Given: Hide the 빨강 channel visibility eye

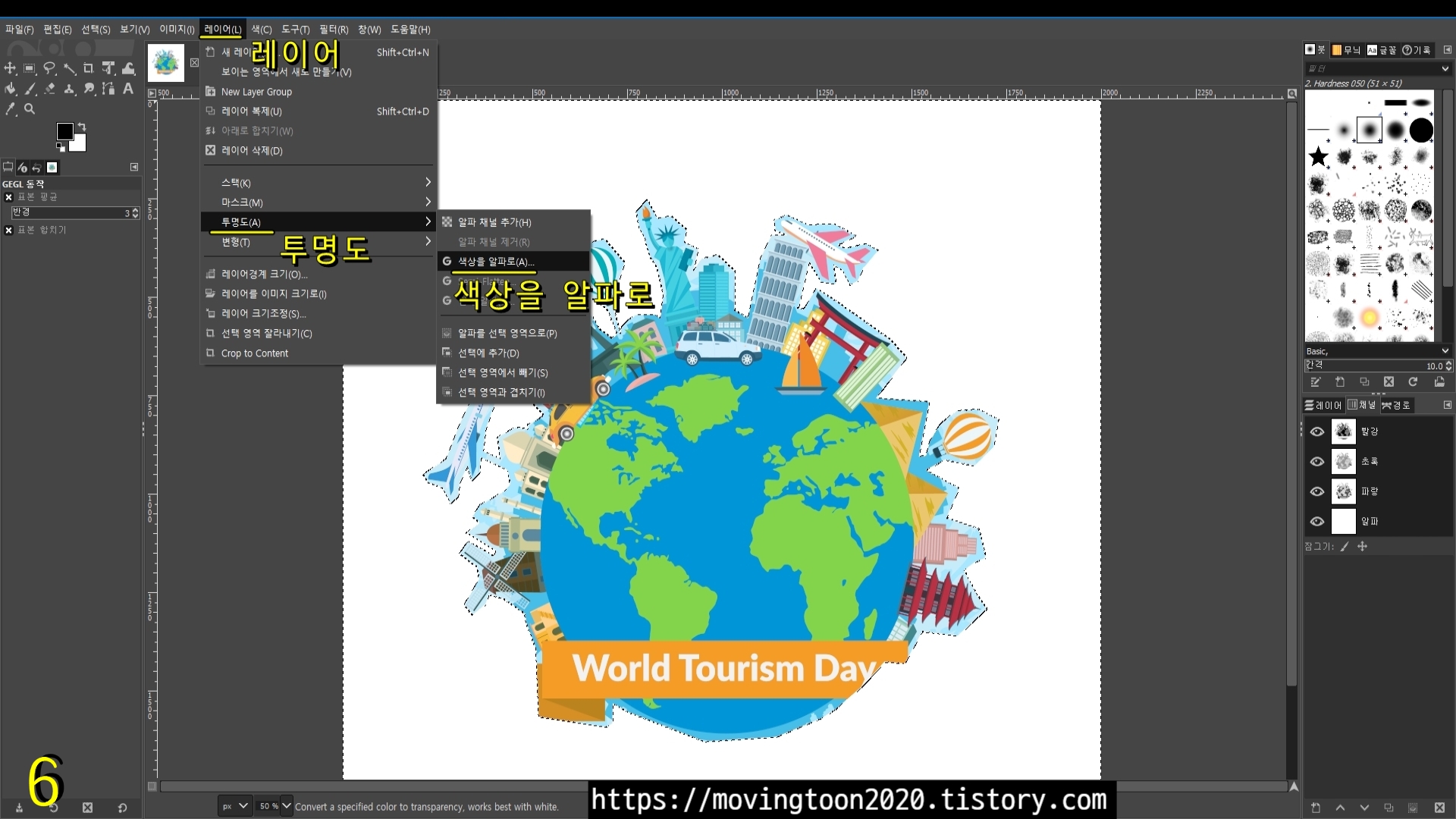Looking at the screenshot, I should pos(1317,431).
